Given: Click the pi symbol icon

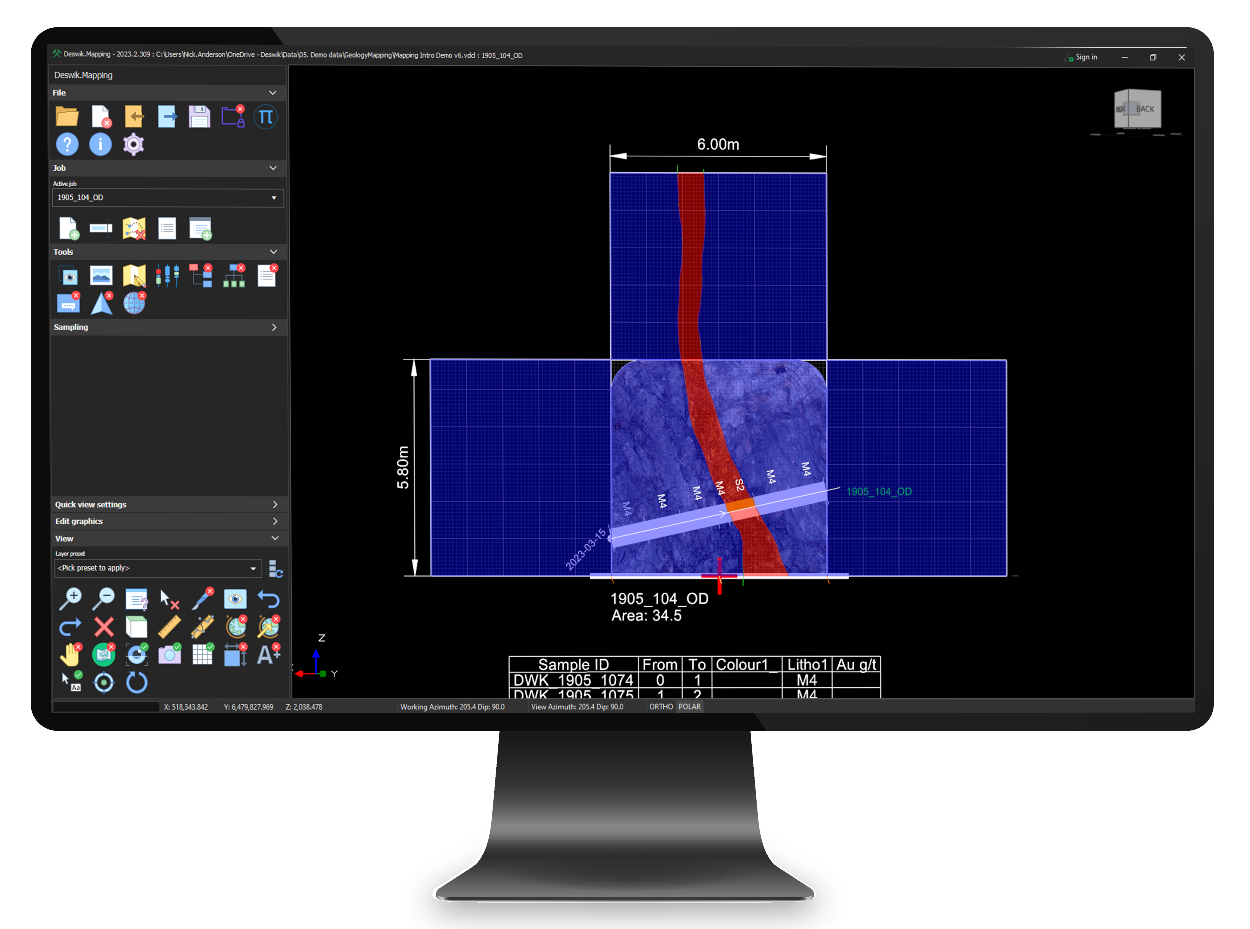Looking at the screenshot, I should 265,116.
